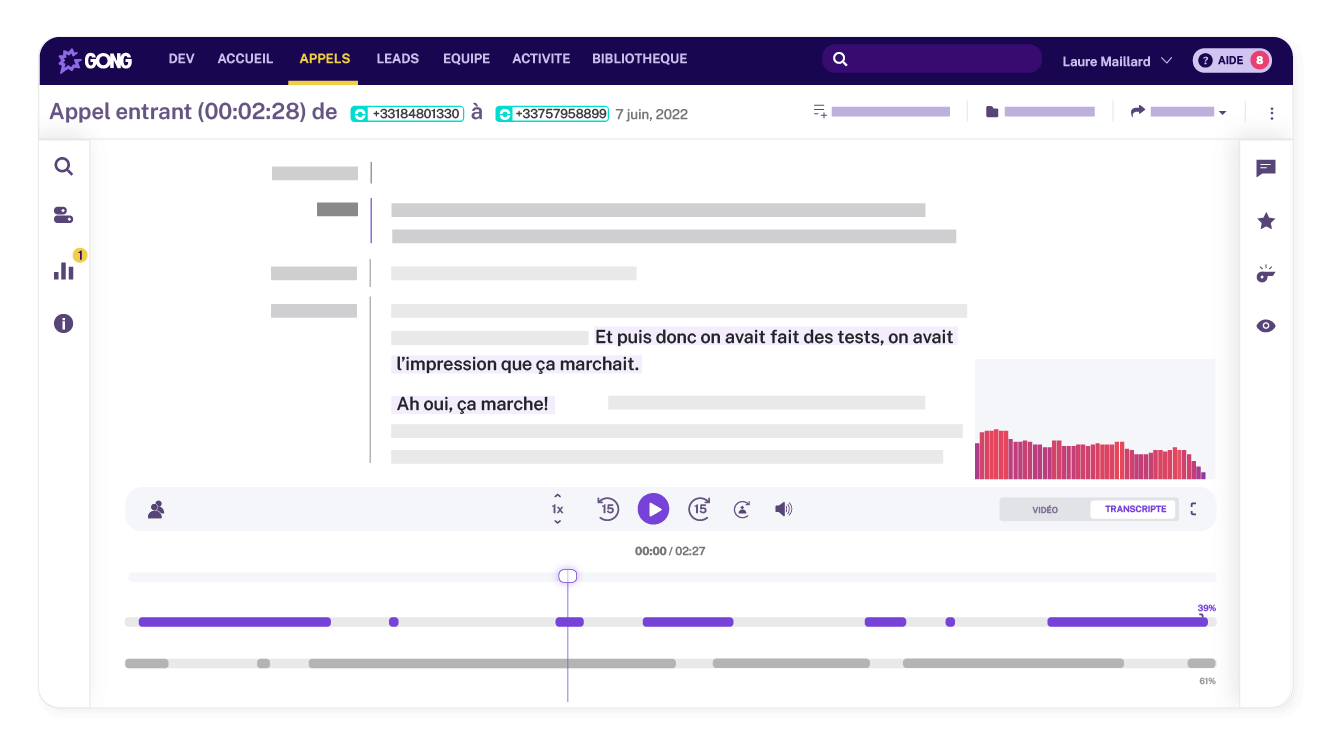Open the call info panel via info icon

[63, 323]
